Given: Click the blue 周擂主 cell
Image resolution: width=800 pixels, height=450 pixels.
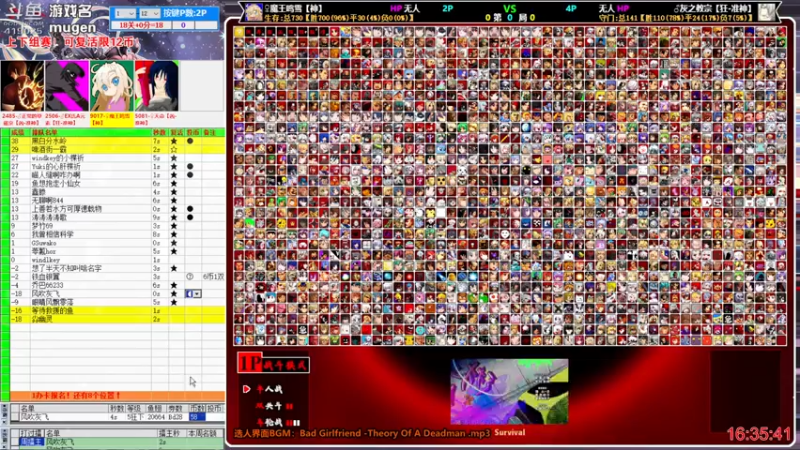Looking at the screenshot, I should tap(32, 441).
